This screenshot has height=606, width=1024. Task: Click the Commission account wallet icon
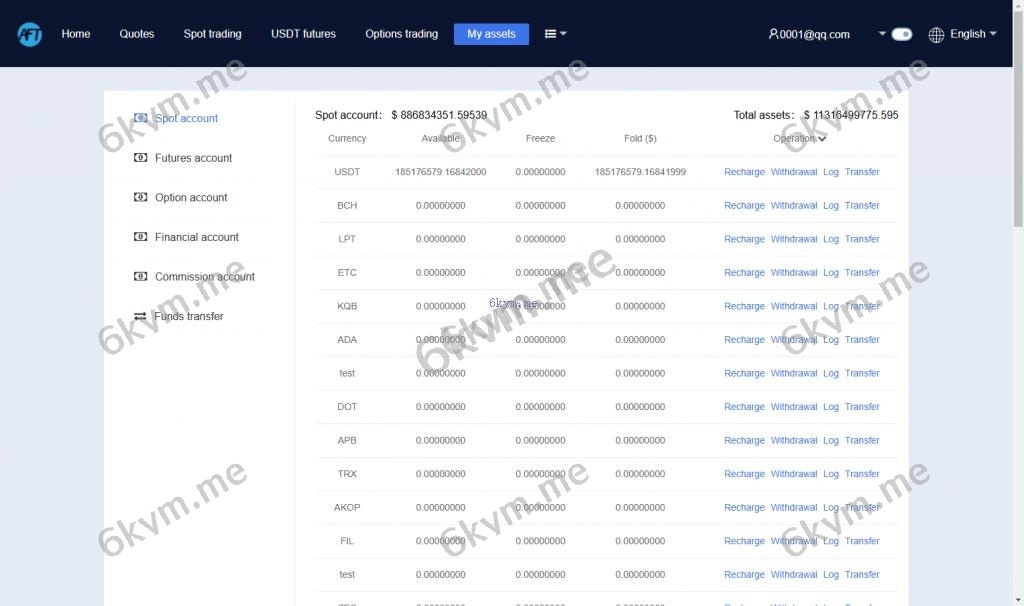click(x=140, y=277)
